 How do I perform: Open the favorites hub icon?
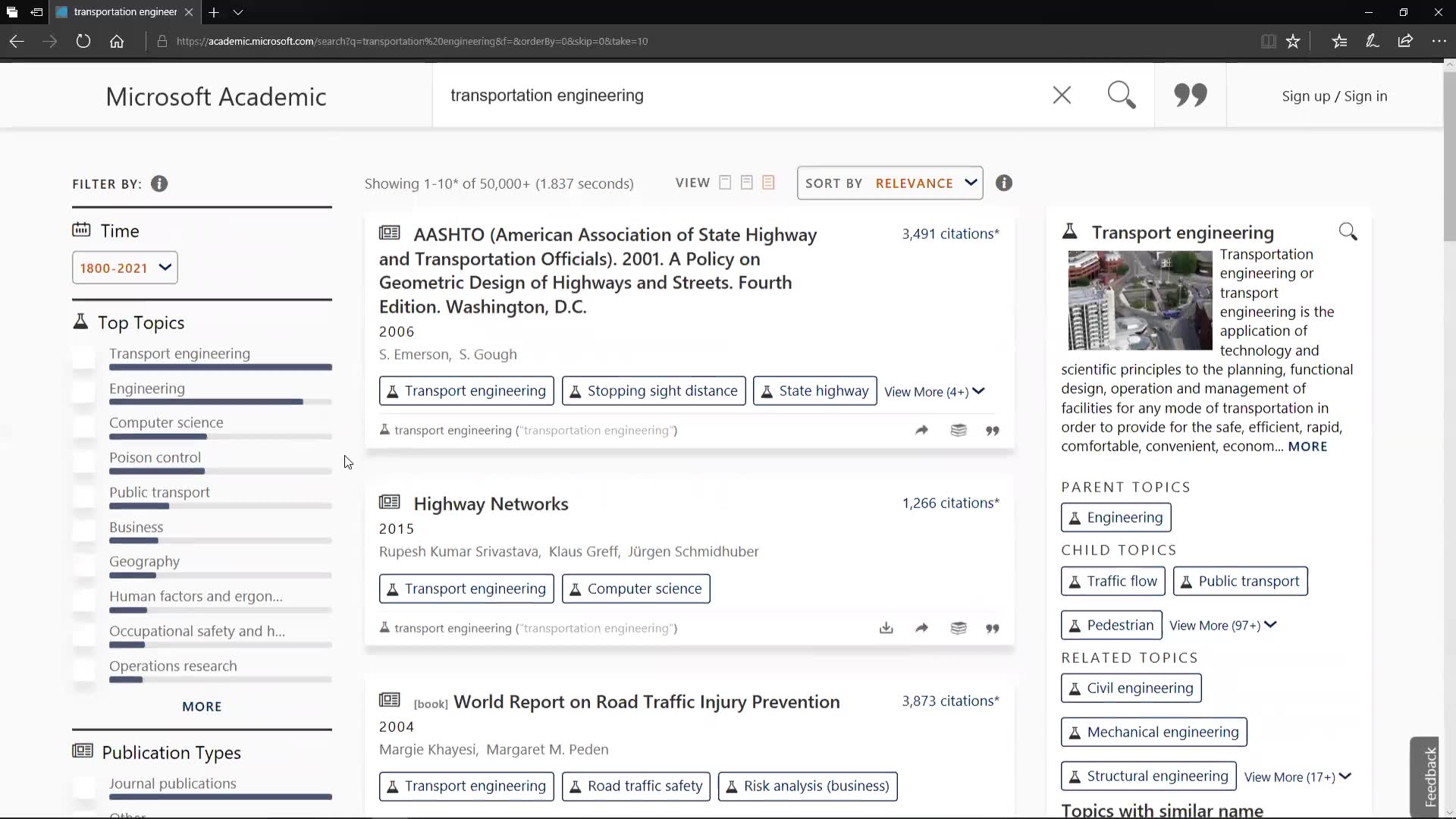[x=1339, y=41]
